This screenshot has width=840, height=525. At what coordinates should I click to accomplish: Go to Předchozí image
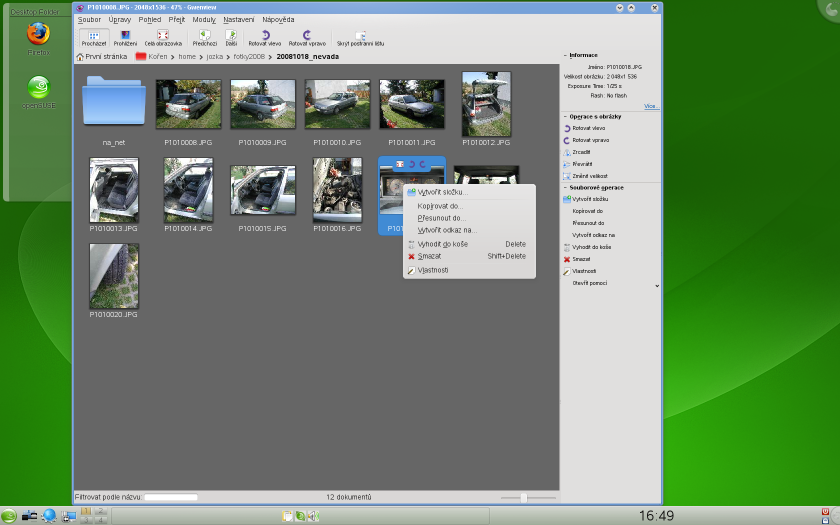pos(205,38)
